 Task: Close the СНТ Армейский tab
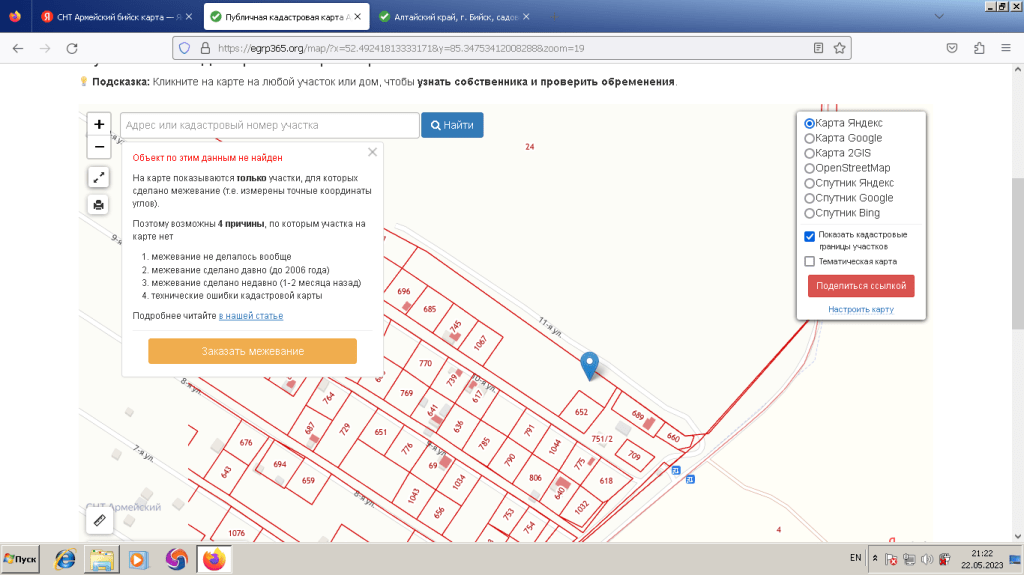pyautogui.click(x=189, y=17)
